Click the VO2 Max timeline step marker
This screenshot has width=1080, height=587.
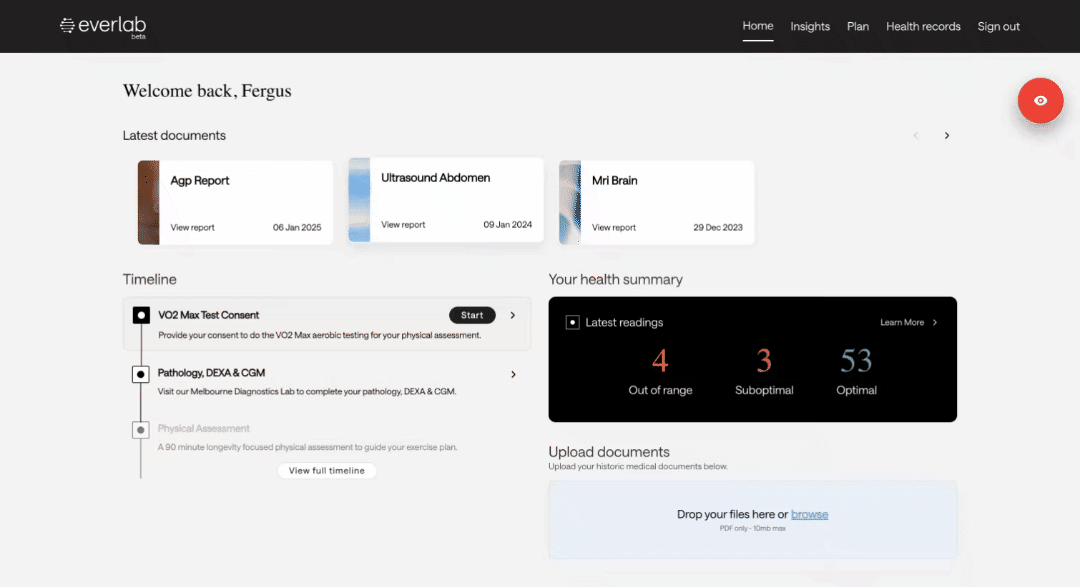point(141,315)
